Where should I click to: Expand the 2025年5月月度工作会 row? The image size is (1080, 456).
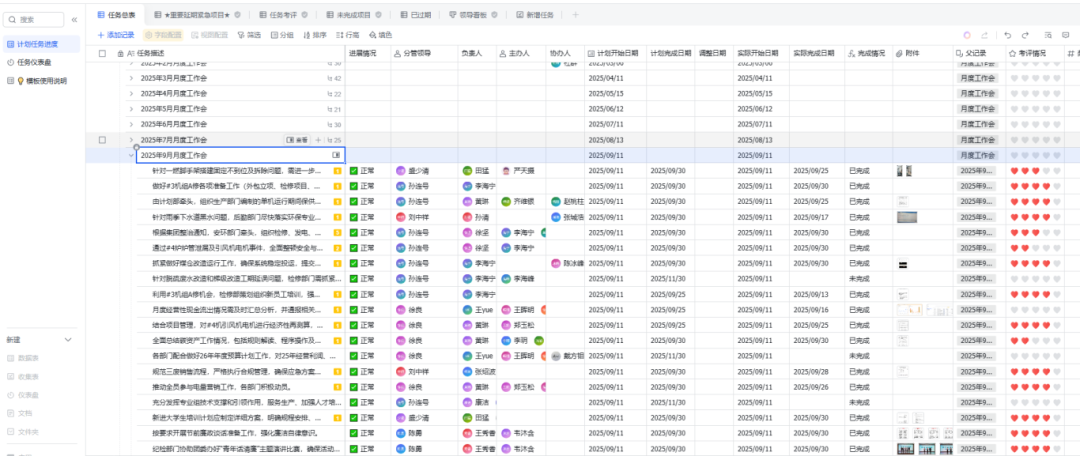(131, 109)
